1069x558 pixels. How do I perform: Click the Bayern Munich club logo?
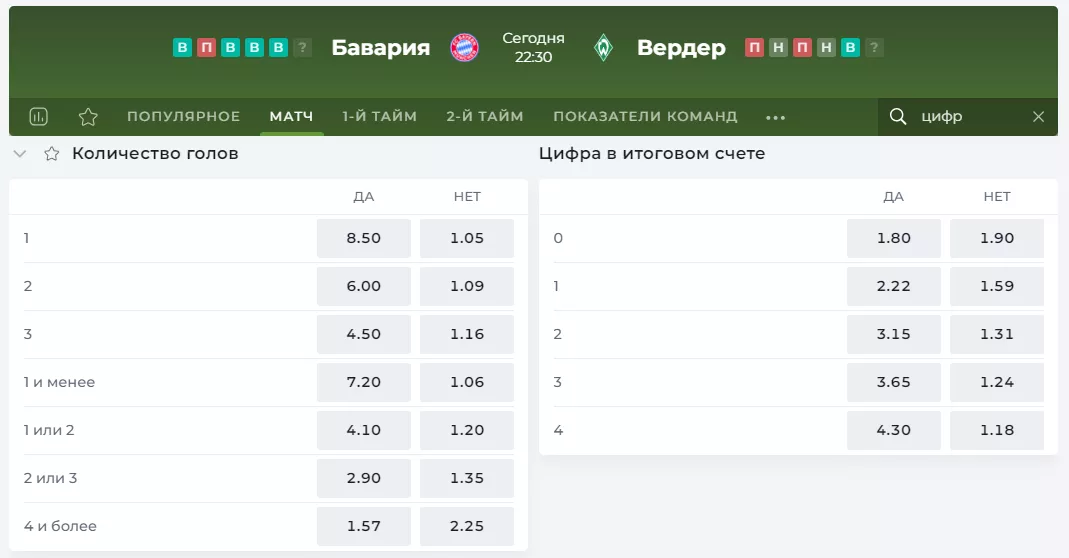point(464,48)
